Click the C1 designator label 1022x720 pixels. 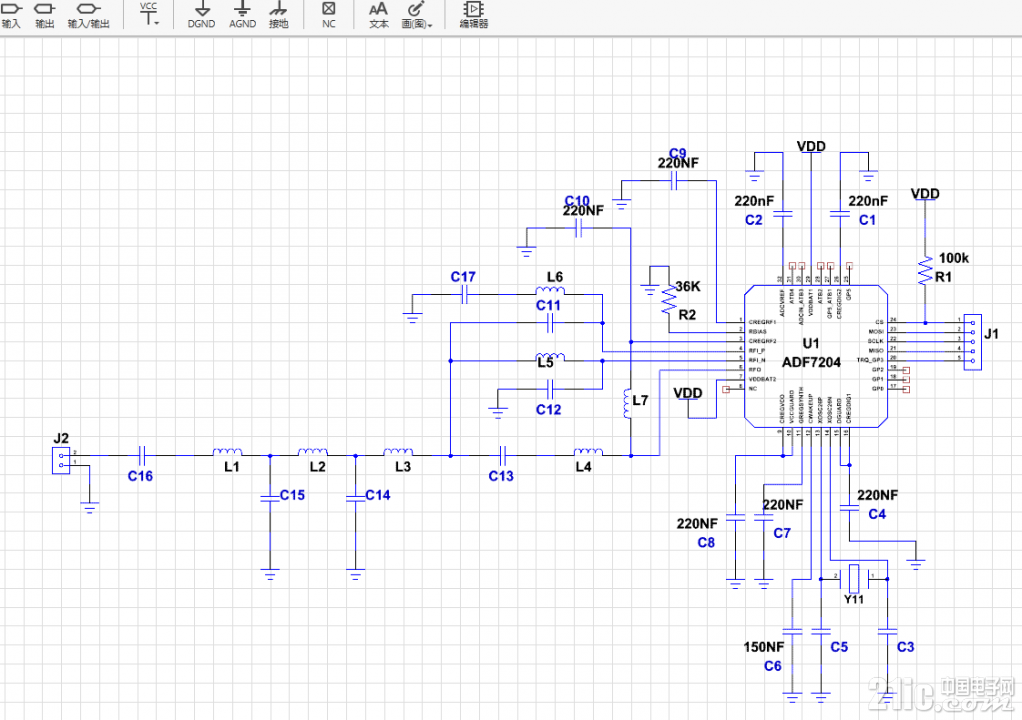[867, 220]
